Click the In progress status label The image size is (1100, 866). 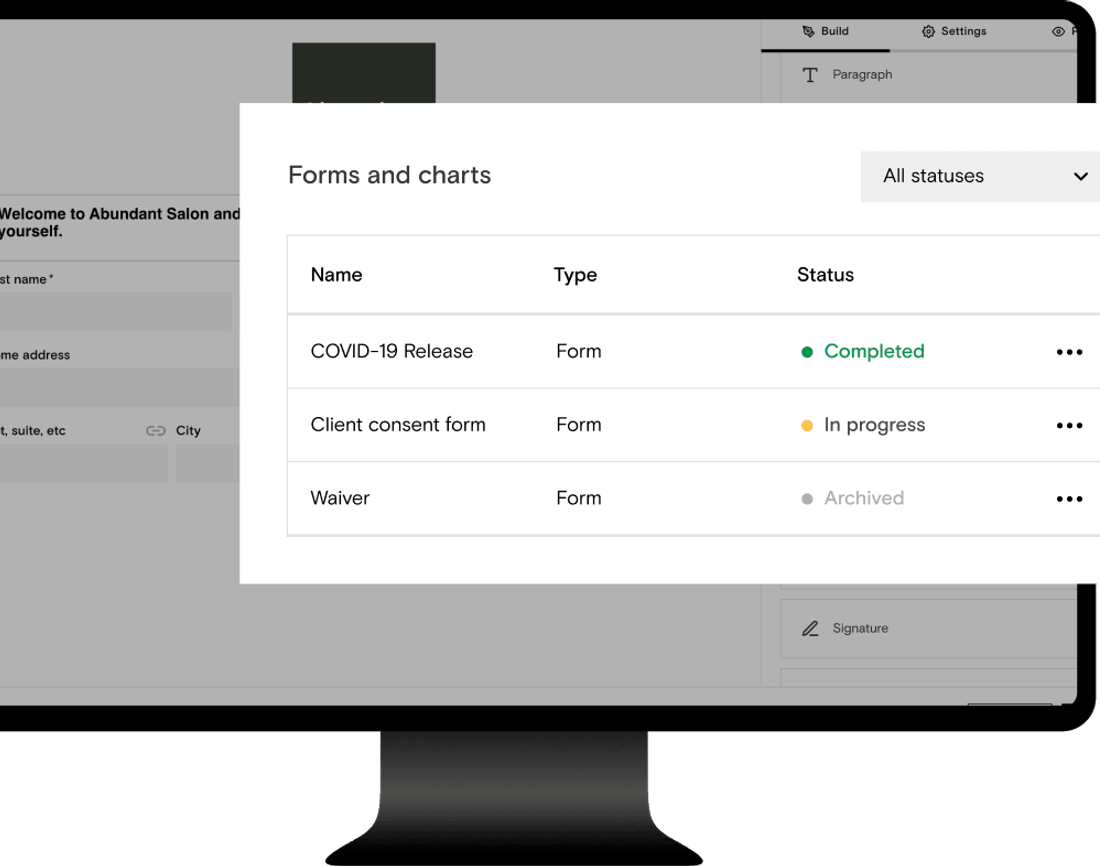[874, 425]
